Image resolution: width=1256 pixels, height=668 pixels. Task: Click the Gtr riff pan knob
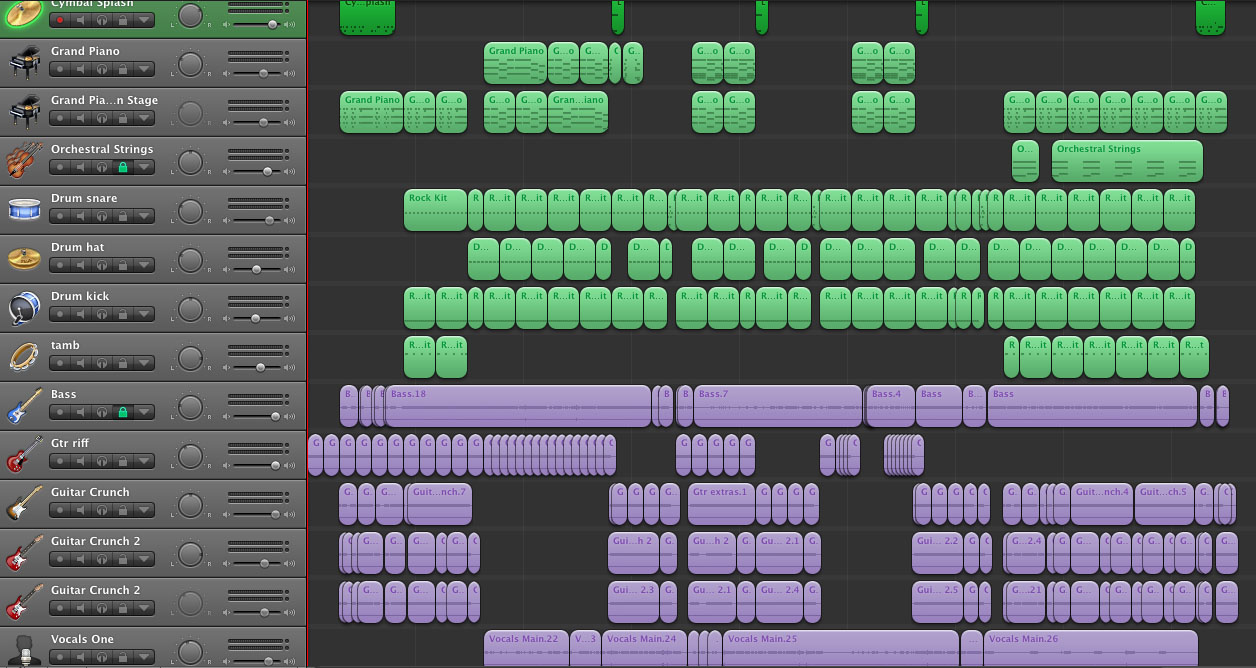(190, 457)
